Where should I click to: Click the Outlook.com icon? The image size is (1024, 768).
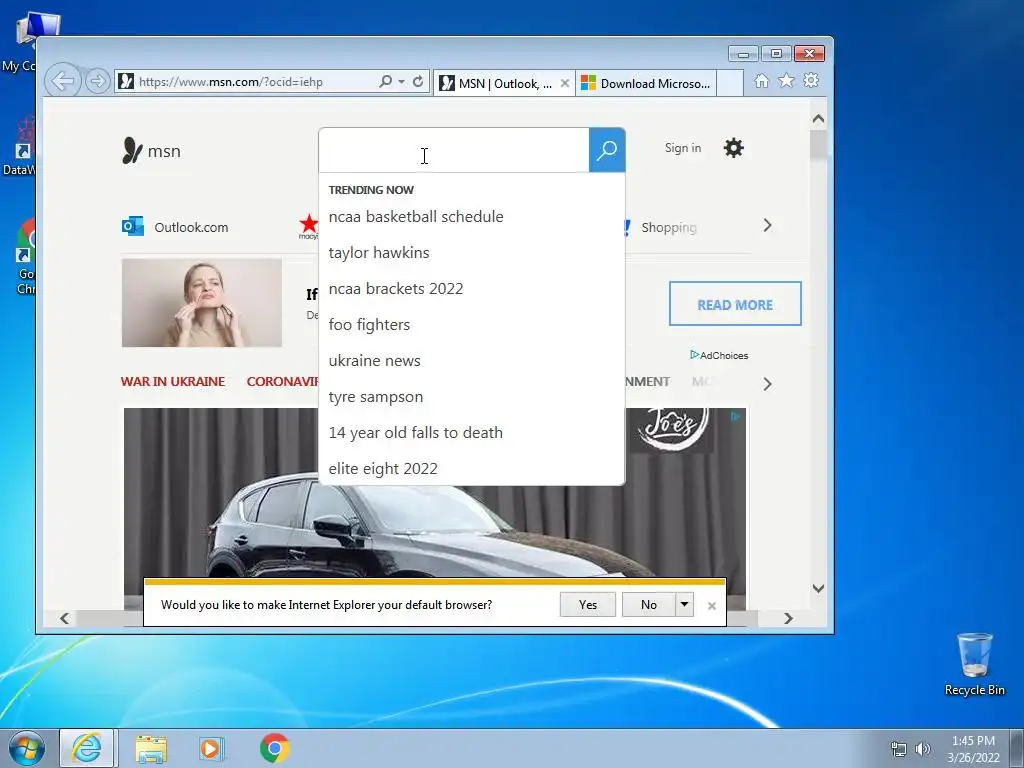(133, 226)
